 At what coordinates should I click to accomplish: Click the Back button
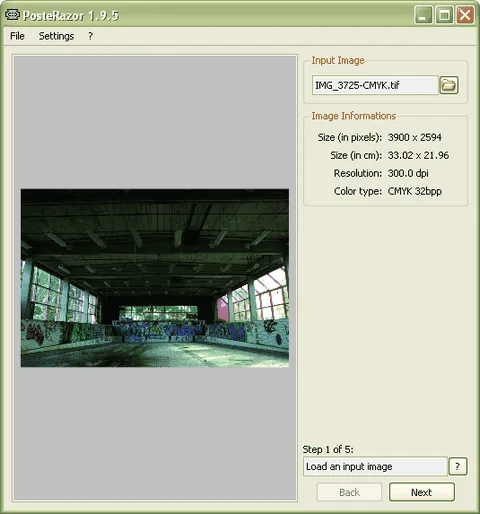pos(349,492)
